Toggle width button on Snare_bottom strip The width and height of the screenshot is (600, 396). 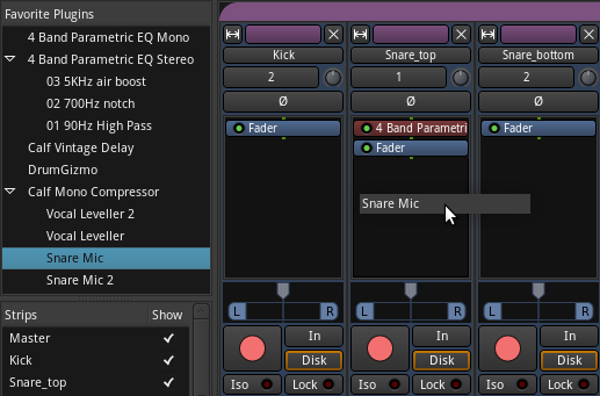point(488,35)
